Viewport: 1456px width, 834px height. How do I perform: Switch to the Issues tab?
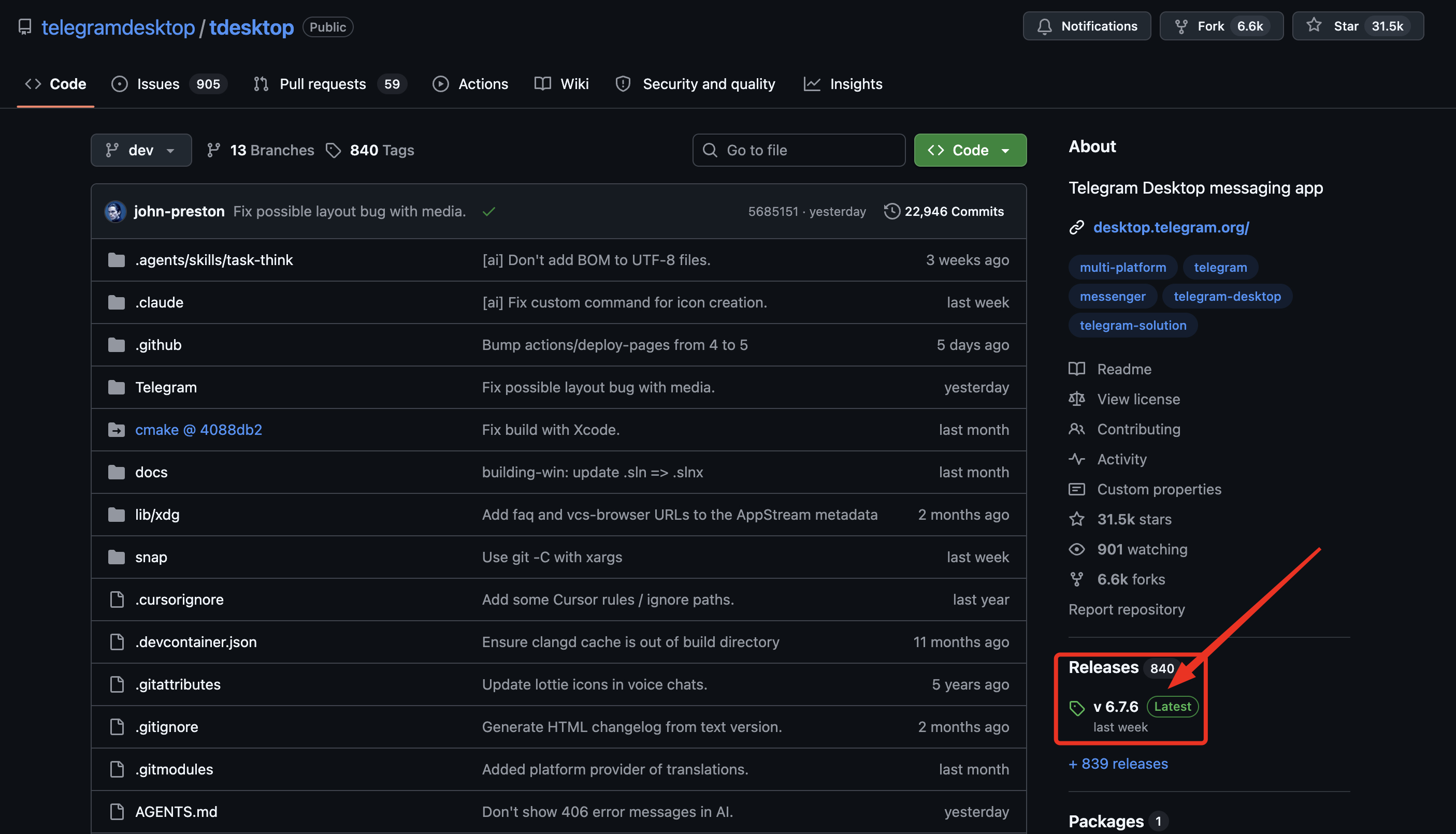(157, 84)
